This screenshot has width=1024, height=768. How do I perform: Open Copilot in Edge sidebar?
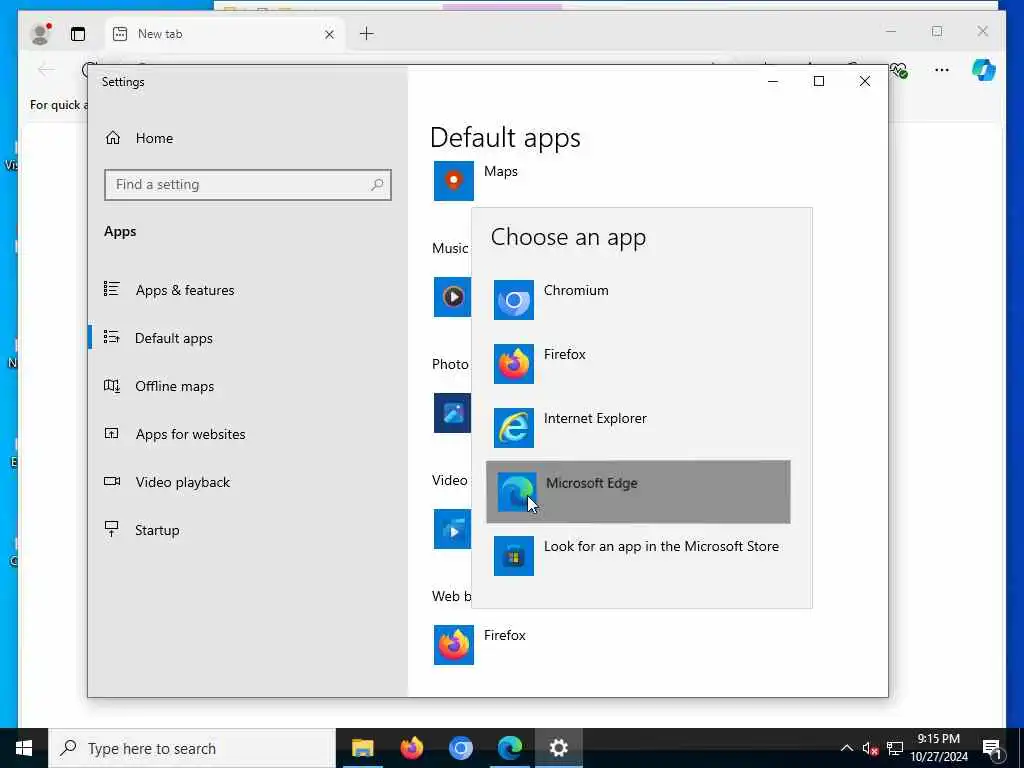click(984, 70)
